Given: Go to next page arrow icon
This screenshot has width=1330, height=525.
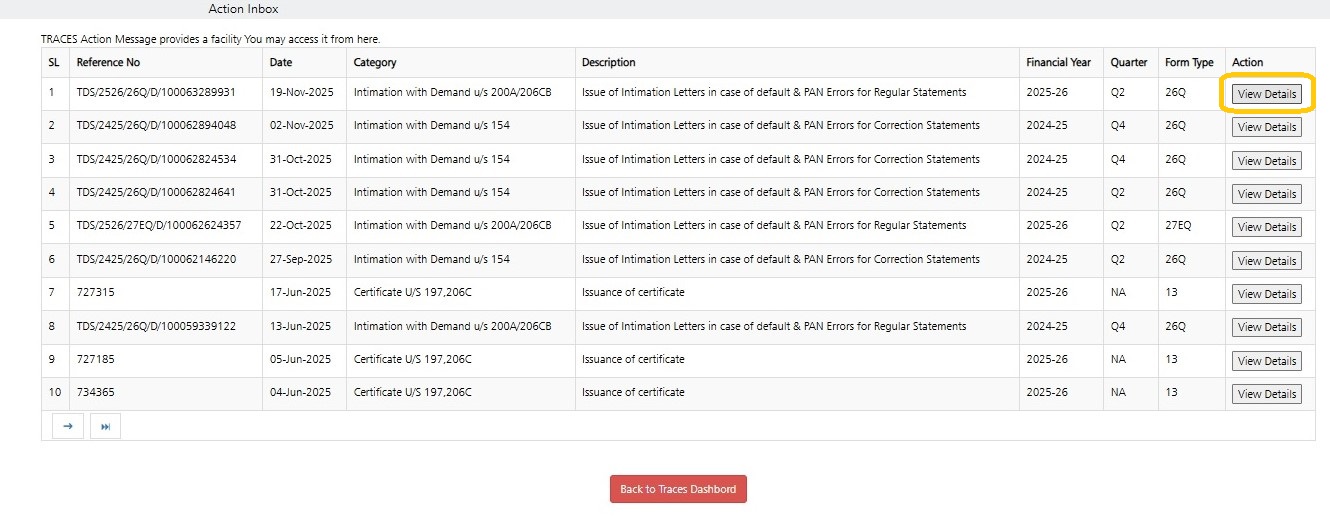Looking at the screenshot, I should (68, 426).
